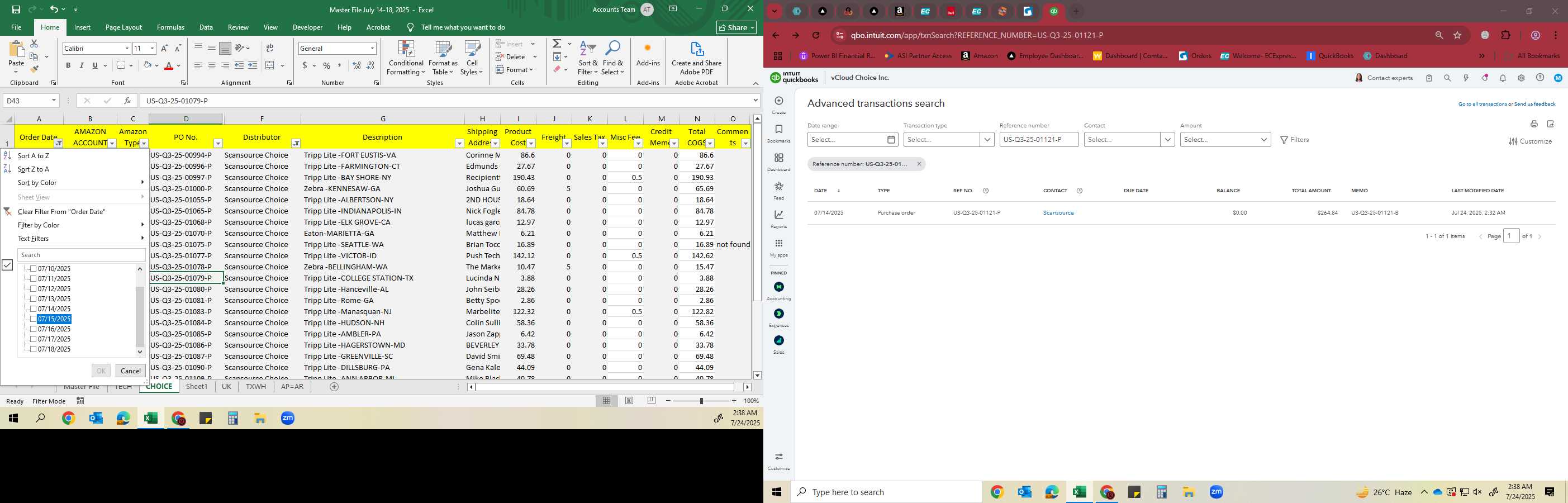Open the Formulas ribbon tab
The height and width of the screenshot is (503, 1568).
pos(170,27)
